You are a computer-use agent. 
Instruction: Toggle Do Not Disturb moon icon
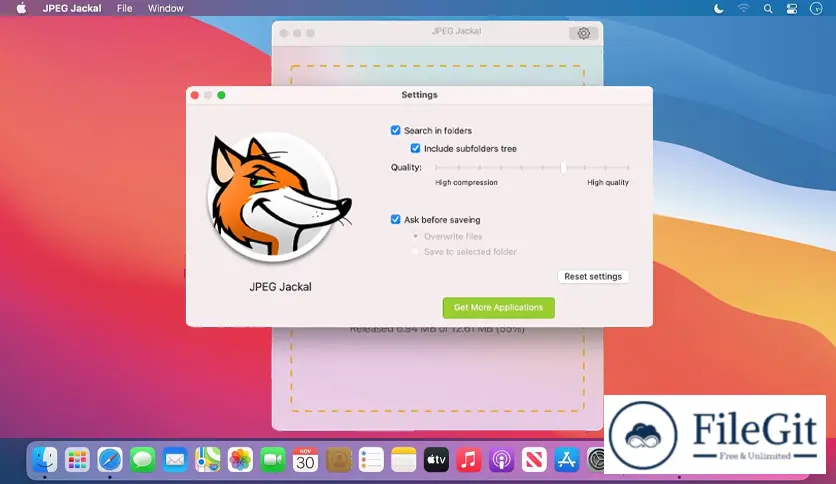coord(719,8)
